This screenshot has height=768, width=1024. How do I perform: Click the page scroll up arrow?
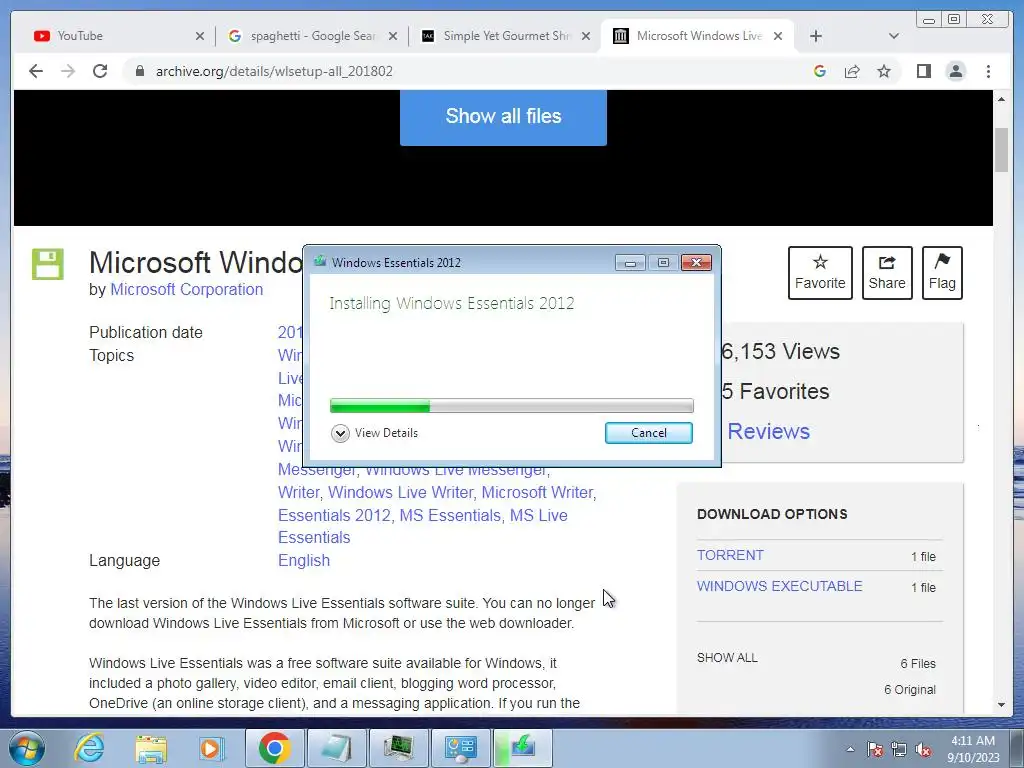point(1002,99)
